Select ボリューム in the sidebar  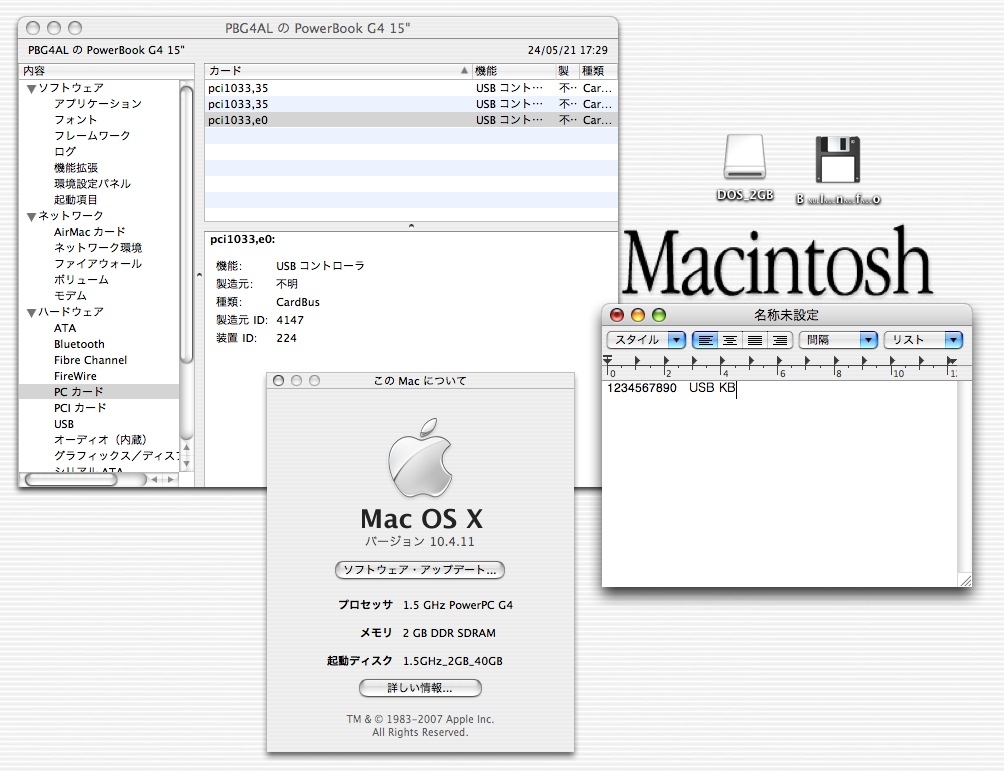tap(81, 280)
